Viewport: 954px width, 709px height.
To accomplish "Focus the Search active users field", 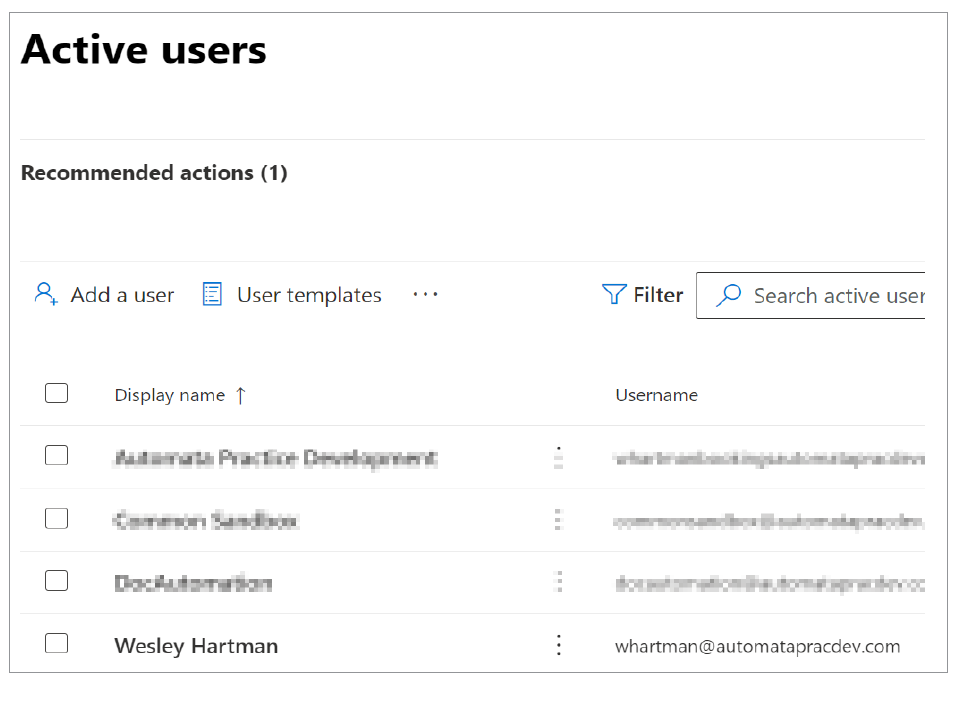I will point(838,296).
